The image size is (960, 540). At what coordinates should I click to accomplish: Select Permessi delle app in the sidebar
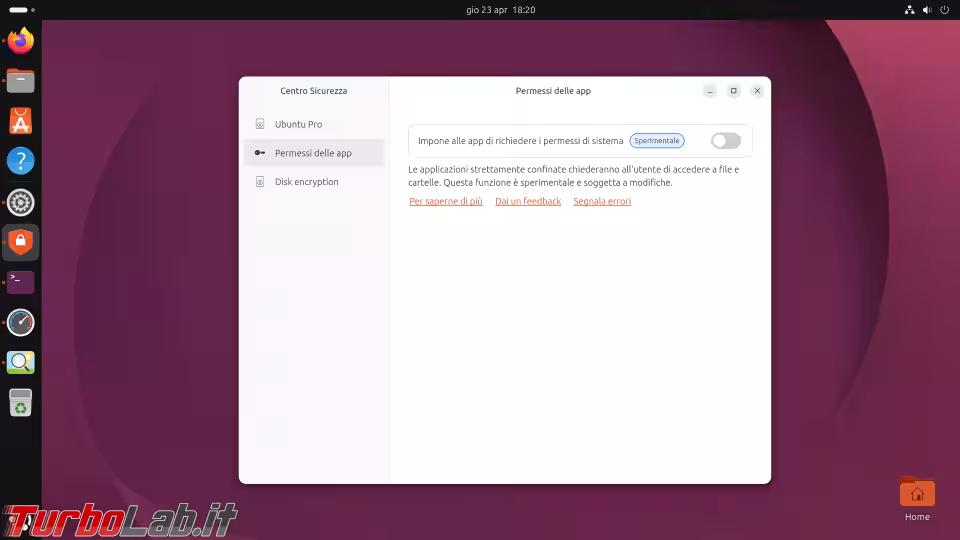(x=313, y=153)
